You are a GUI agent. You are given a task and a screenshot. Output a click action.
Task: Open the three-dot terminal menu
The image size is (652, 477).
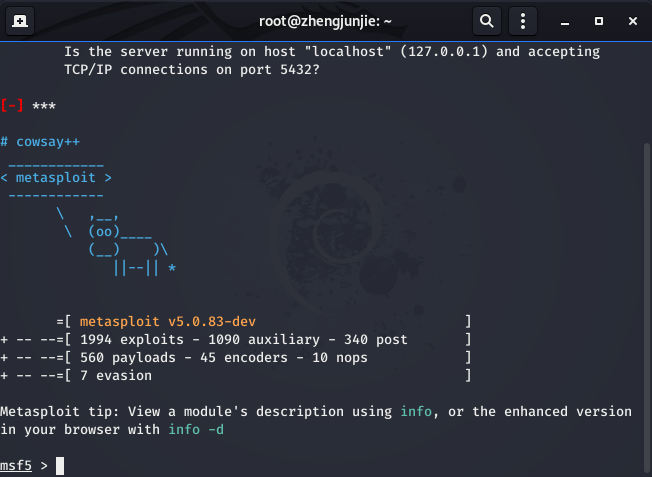point(523,21)
